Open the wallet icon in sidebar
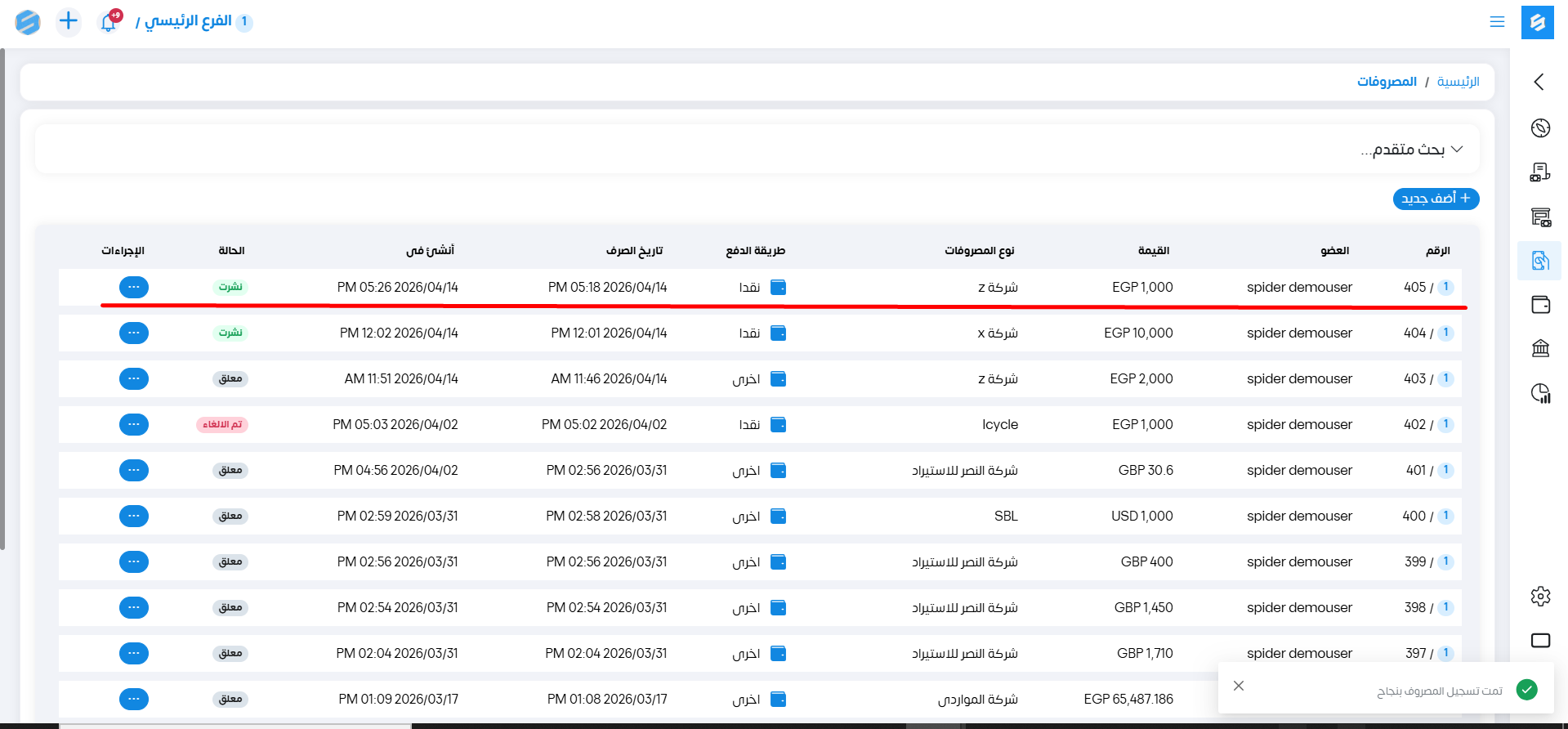This screenshot has height=729, width=1568. (x=1540, y=305)
